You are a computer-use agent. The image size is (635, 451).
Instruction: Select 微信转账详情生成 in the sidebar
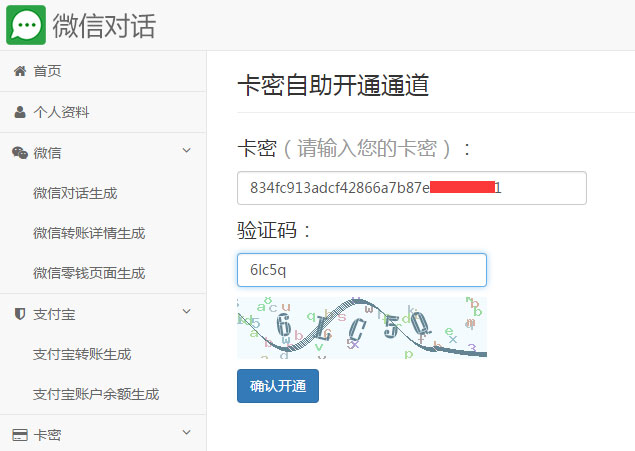coord(89,233)
